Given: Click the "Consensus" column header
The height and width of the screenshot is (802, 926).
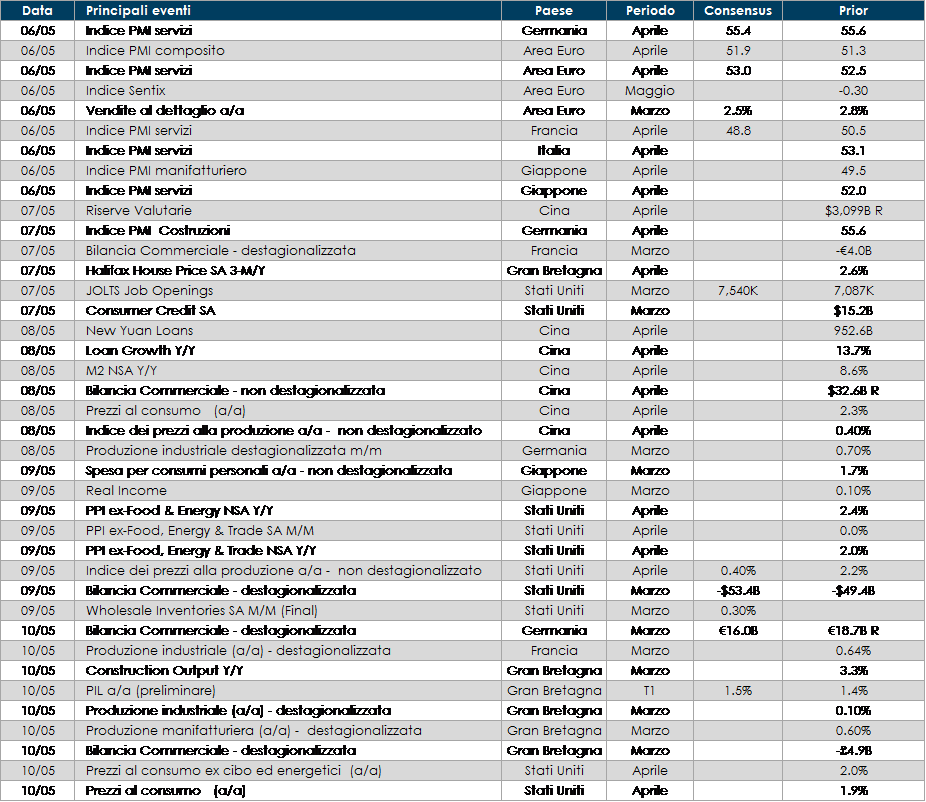Looking at the screenshot, I should coord(738,11).
